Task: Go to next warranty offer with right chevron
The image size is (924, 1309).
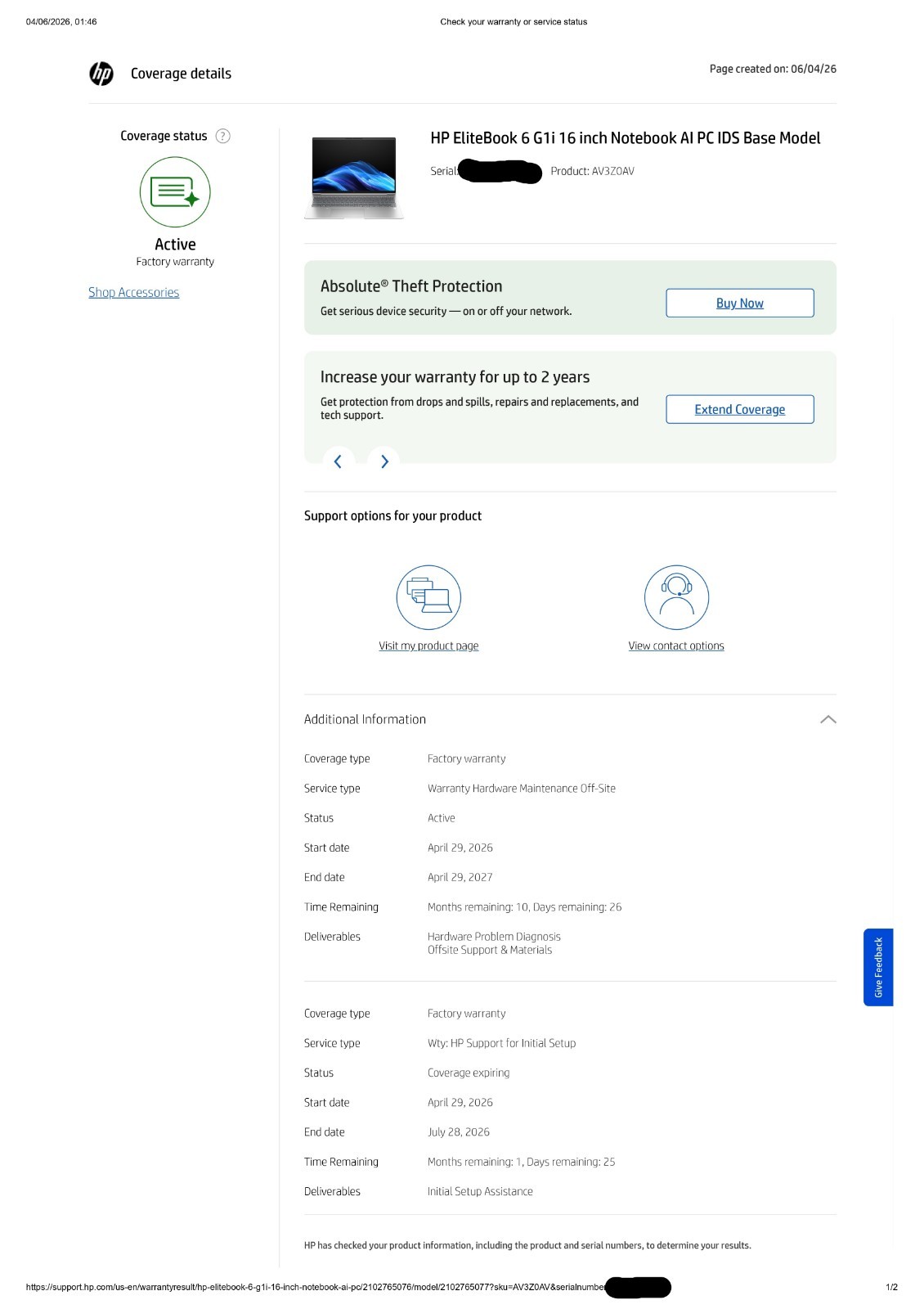Action: point(384,461)
